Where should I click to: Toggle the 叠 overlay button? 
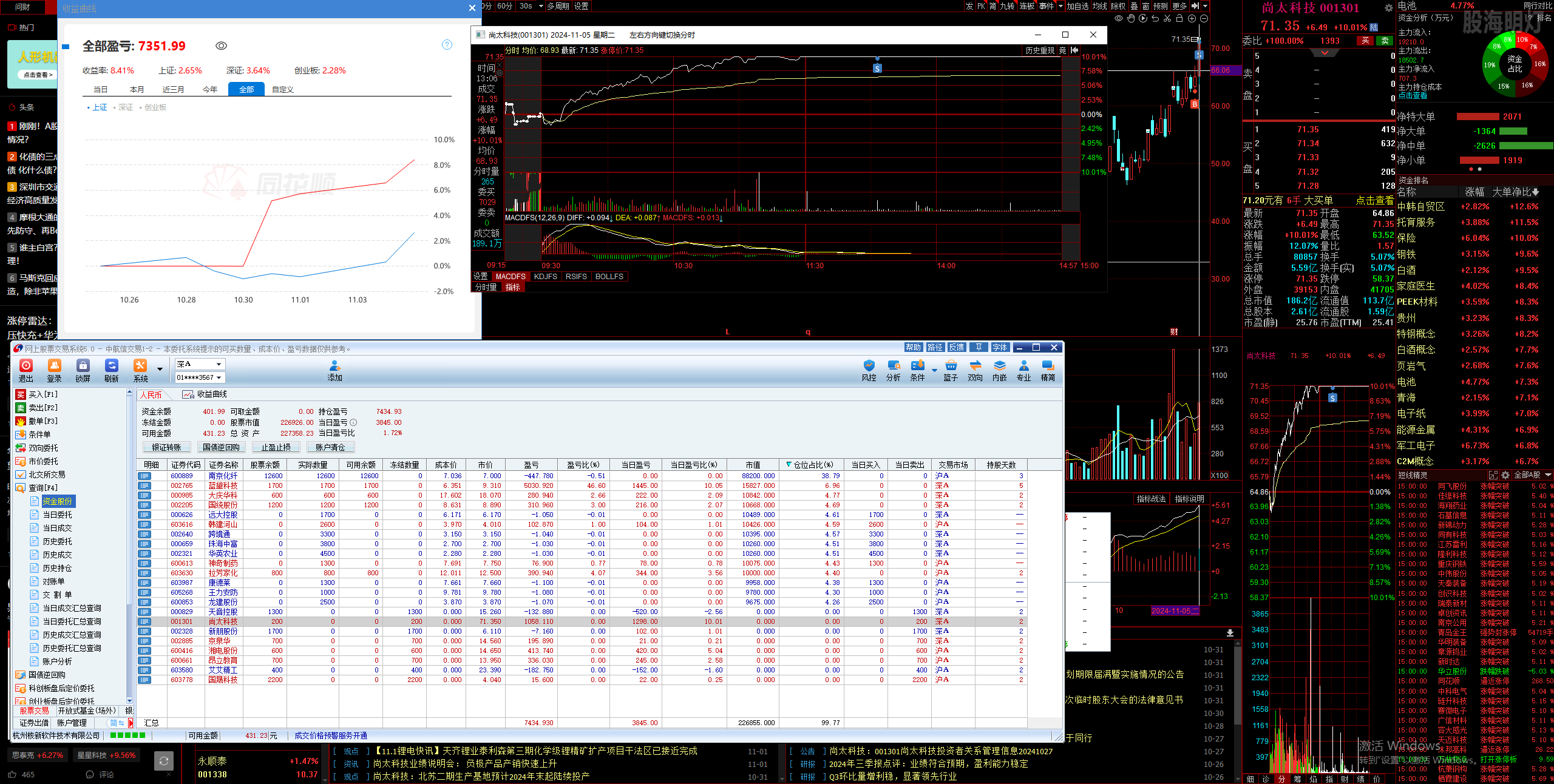point(1133,6)
